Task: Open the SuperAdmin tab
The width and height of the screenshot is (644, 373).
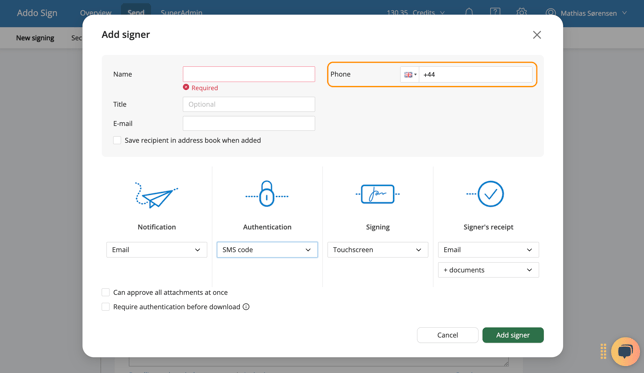Action: (x=181, y=13)
